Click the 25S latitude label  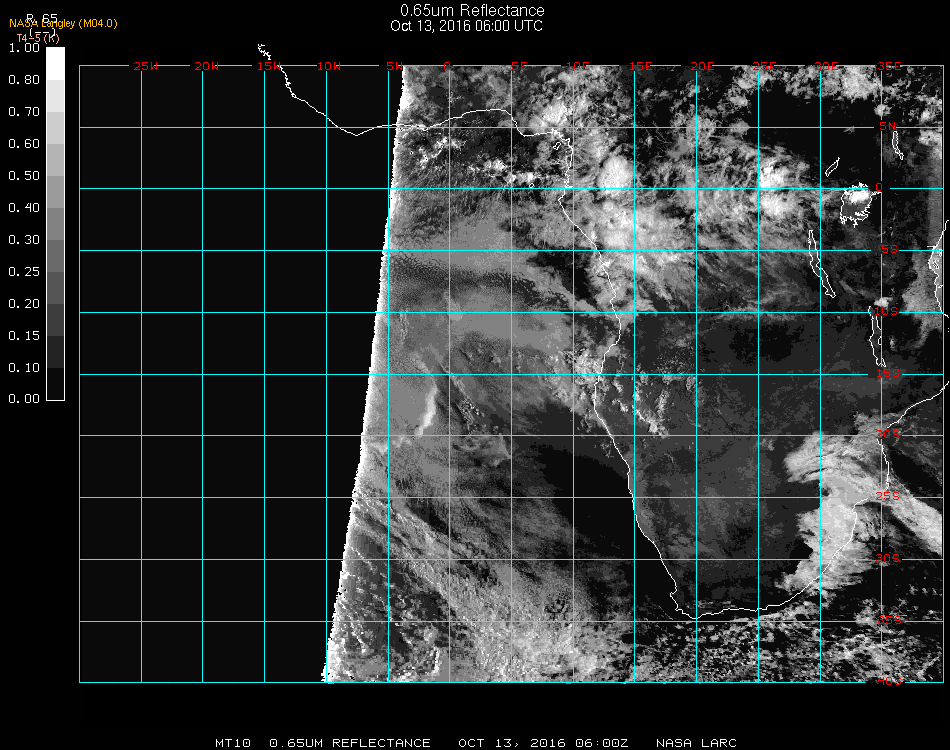(888, 496)
